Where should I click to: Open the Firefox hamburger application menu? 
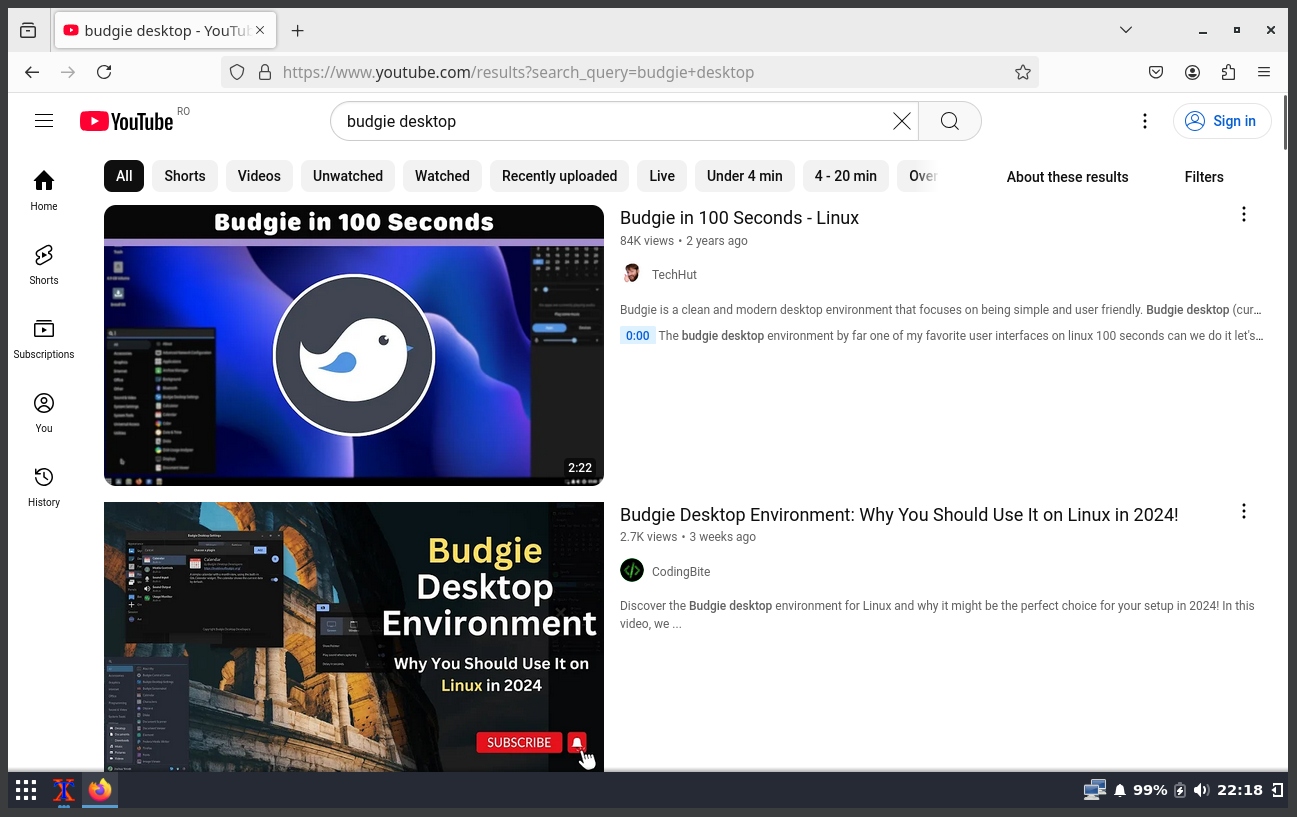pos(1264,72)
